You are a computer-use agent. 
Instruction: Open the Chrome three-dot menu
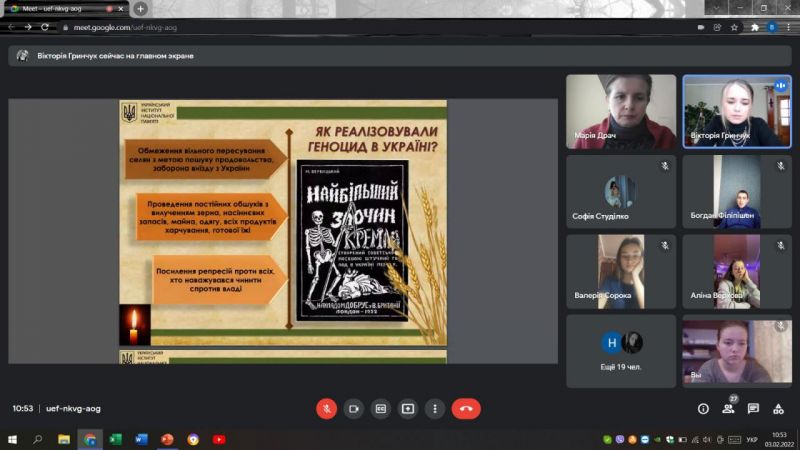pyautogui.click(x=788, y=28)
